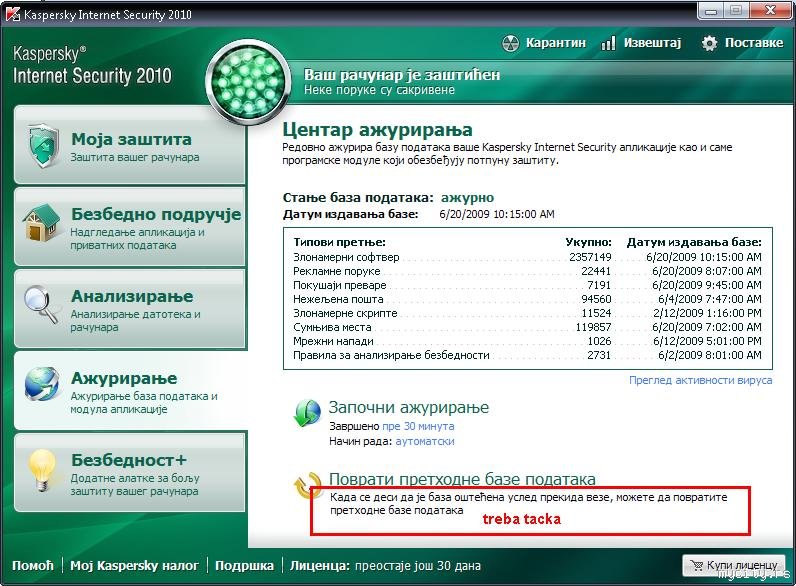Click the Извештај bar chart icon
This screenshot has height=586, width=796.
coord(608,43)
